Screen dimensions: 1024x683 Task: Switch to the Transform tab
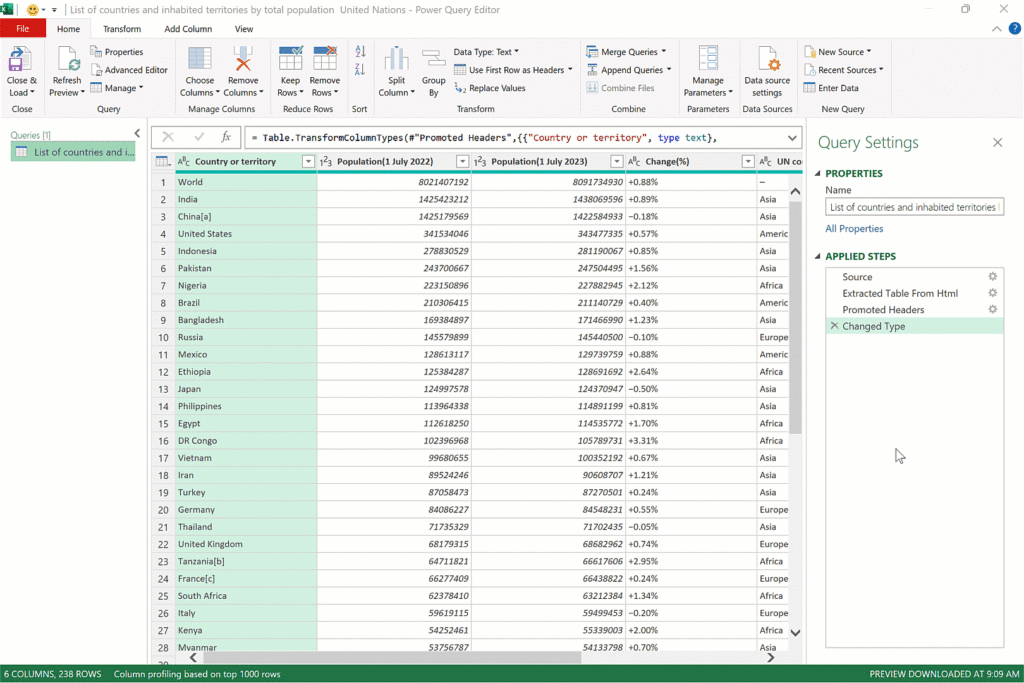pyautogui.click(x=122, y=29)
